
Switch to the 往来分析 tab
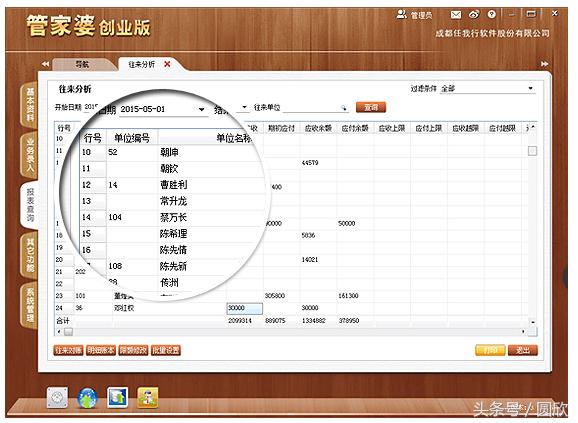[x=142, y=64]
